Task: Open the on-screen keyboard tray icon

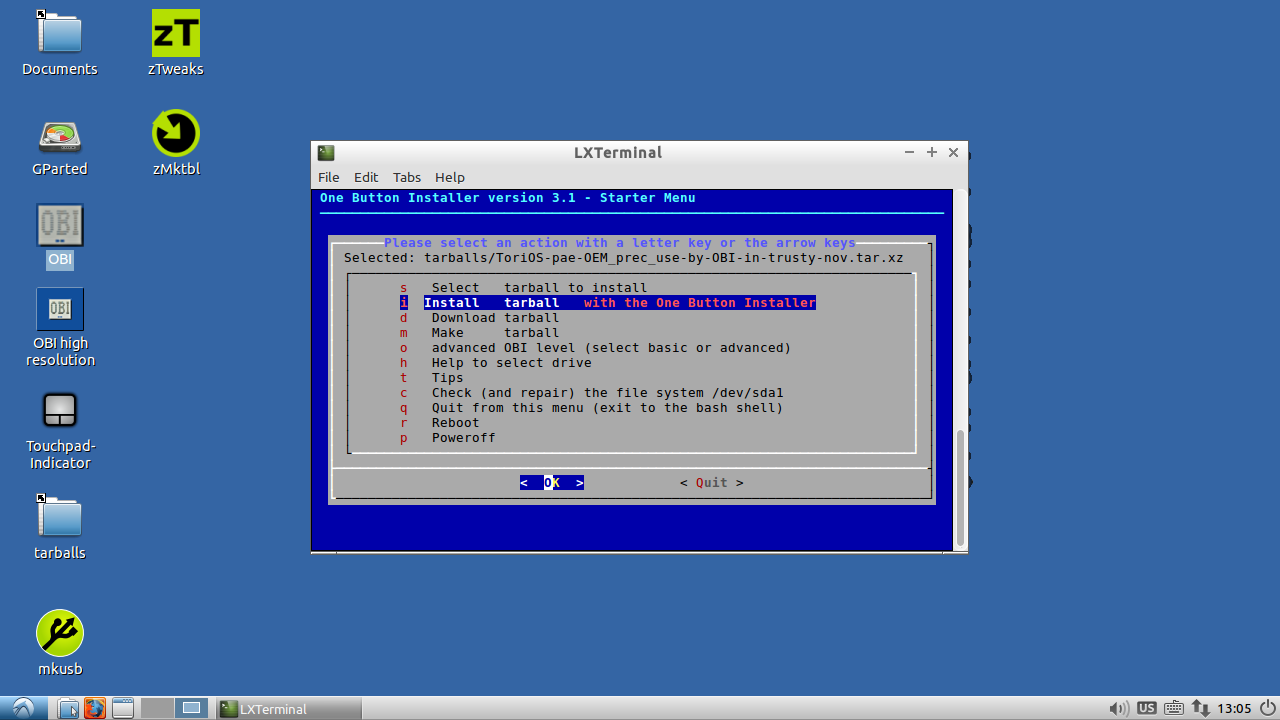Action: (x=1174, y=708)
